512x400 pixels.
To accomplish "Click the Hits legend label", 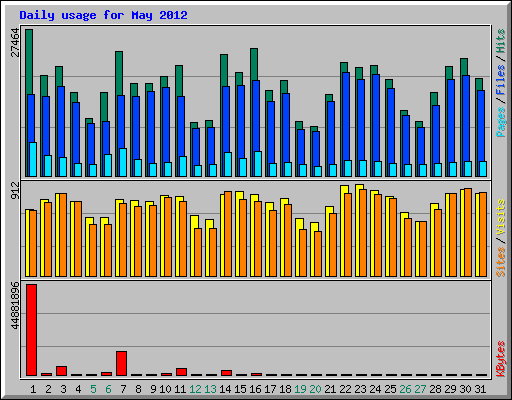I will (x=500, y=41).
